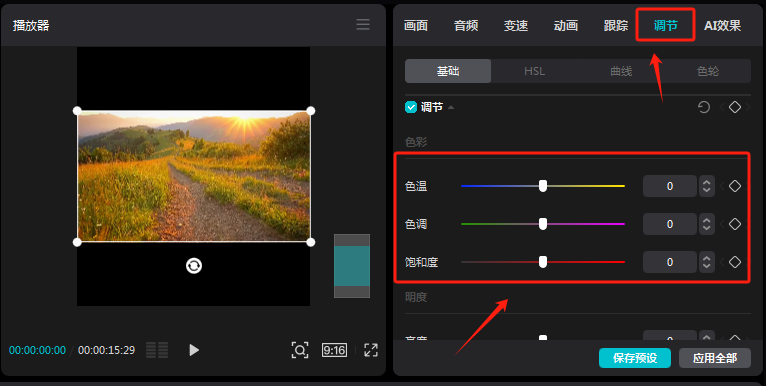Decrease 色调 with the down stepper arrow
This screenshot has width=766, height=386.
pyautogui.click(x=706, y=229)
